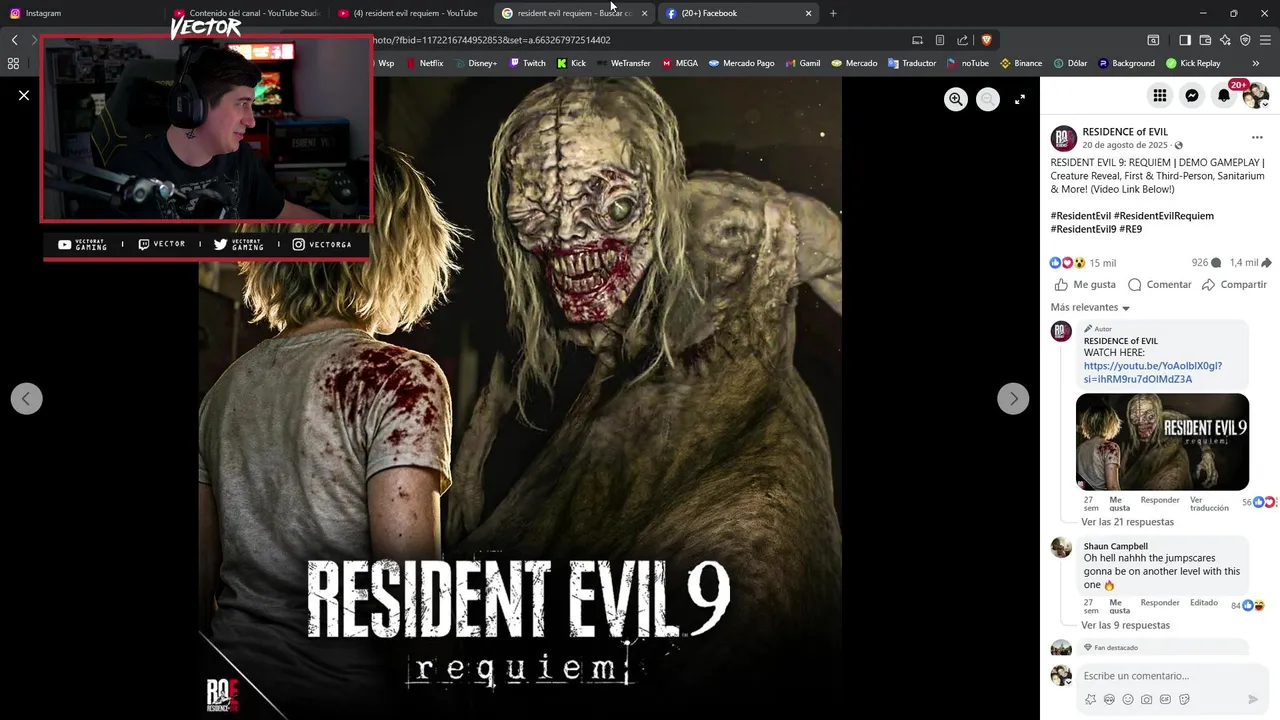The image size is (1280, 720).
Task: Open the Kick Replay bookmark
Action: [1193, 63]
